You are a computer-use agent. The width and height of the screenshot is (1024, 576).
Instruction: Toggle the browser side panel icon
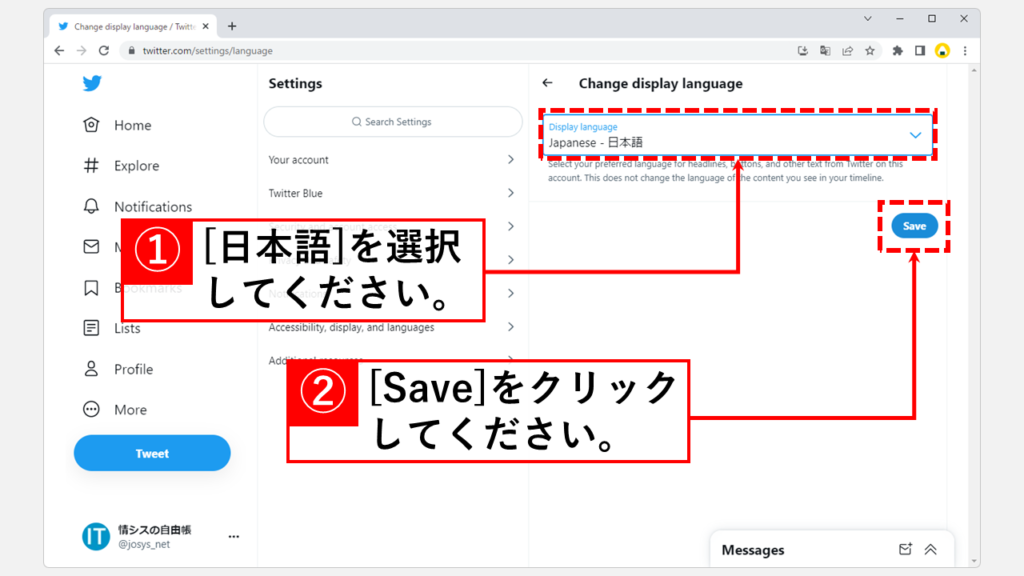tap(920, 50)
